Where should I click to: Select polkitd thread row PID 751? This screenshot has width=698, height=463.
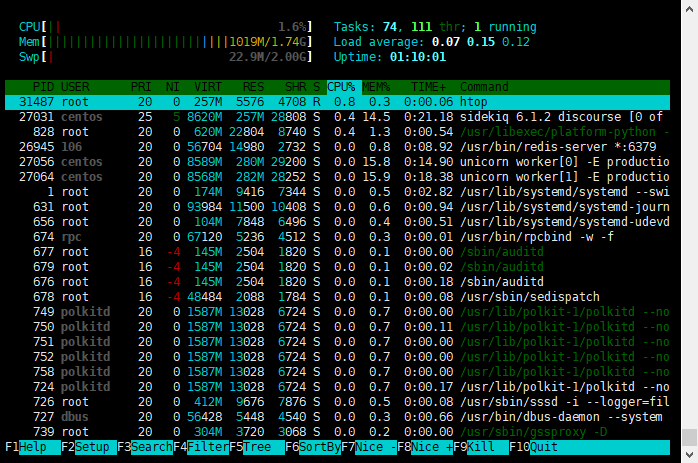pyautogui.click(x=337, y=342)
